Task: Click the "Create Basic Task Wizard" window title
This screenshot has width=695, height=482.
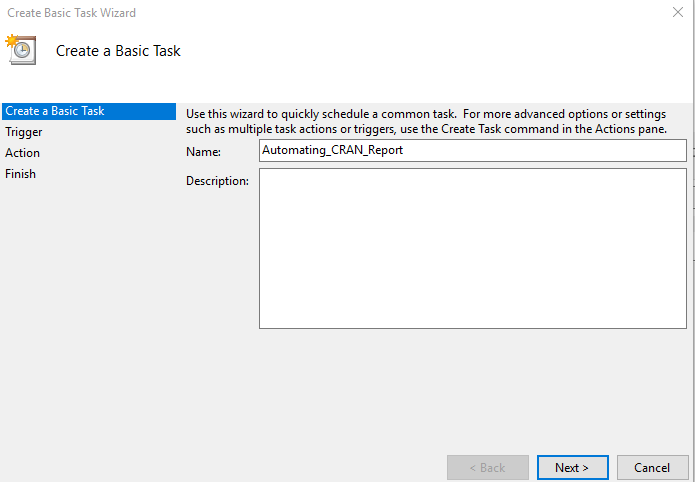Action: point(71,13)
